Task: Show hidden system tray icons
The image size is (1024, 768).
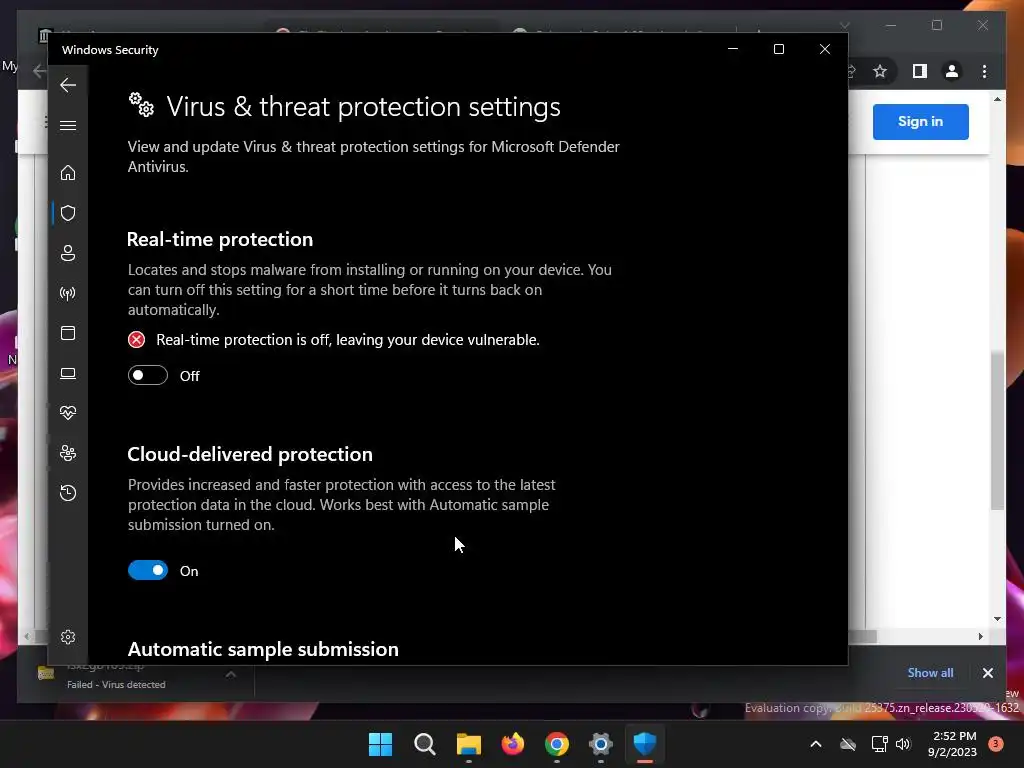Action: pos(816,744)
